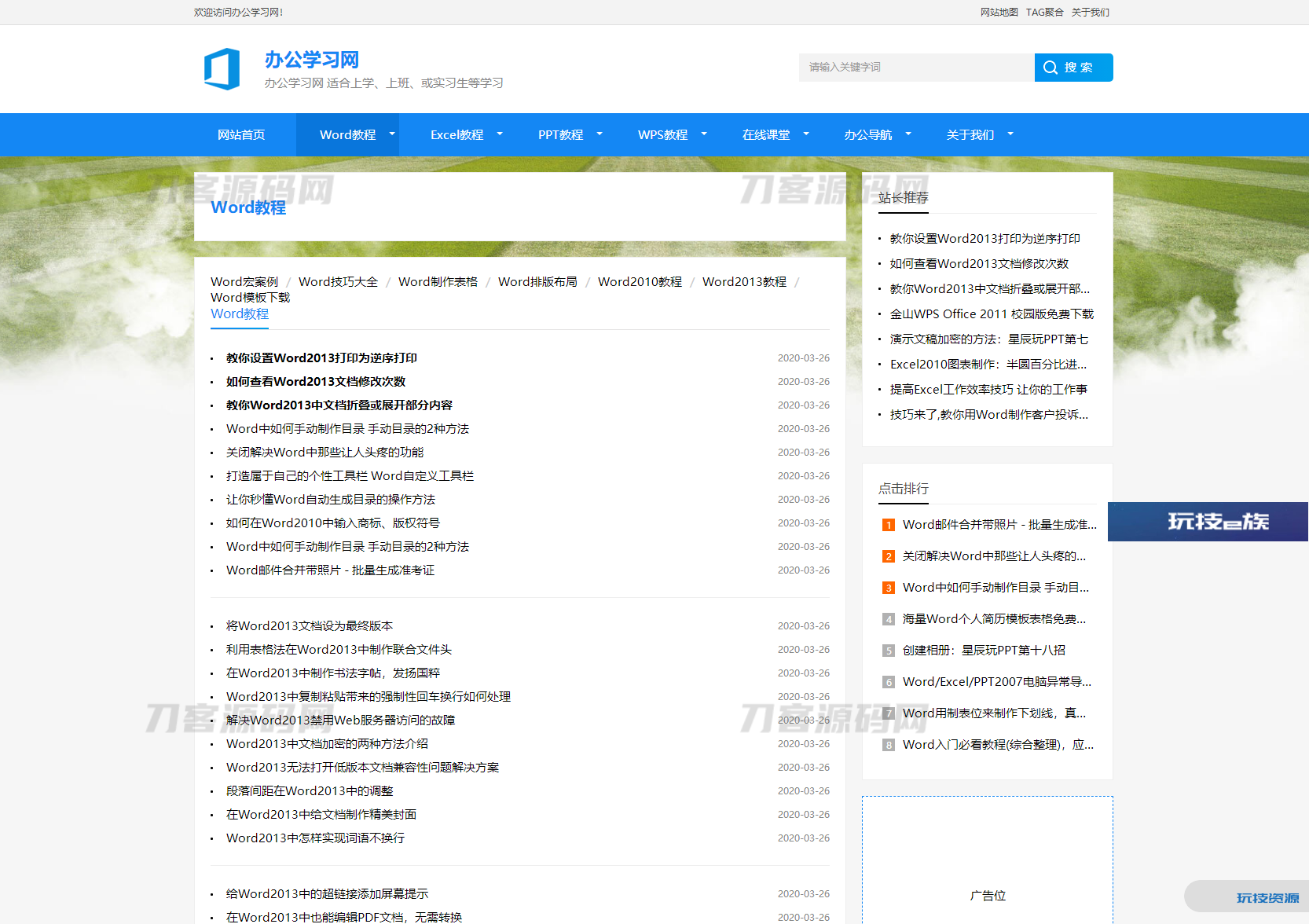Open article 如何查看Word2013文档修改次数 in main list
Screen dimensions: 1309x924
(x=316, y=381)
